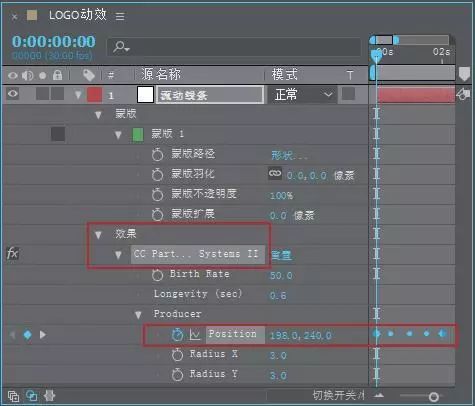
Task: Click the audio speaker column header icon
Action: point(27,76)
